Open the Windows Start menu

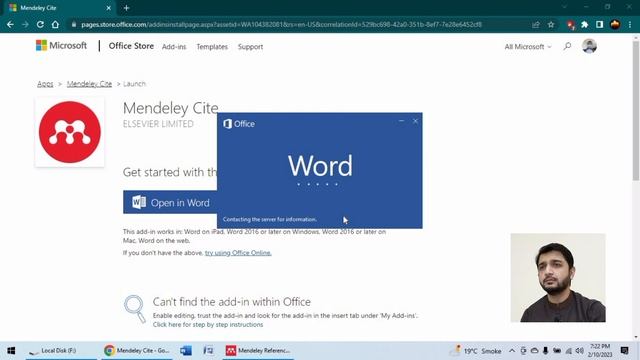(x=11, y=351)
